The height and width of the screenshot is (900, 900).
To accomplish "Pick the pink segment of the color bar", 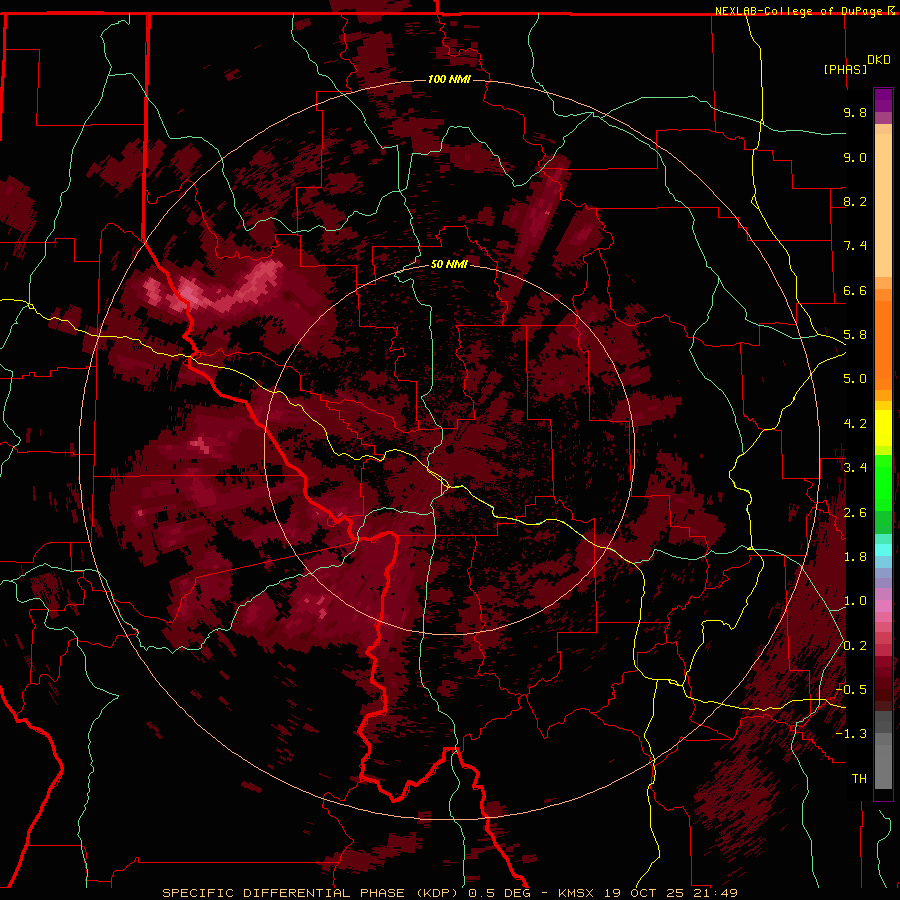I will coord(883,606).
